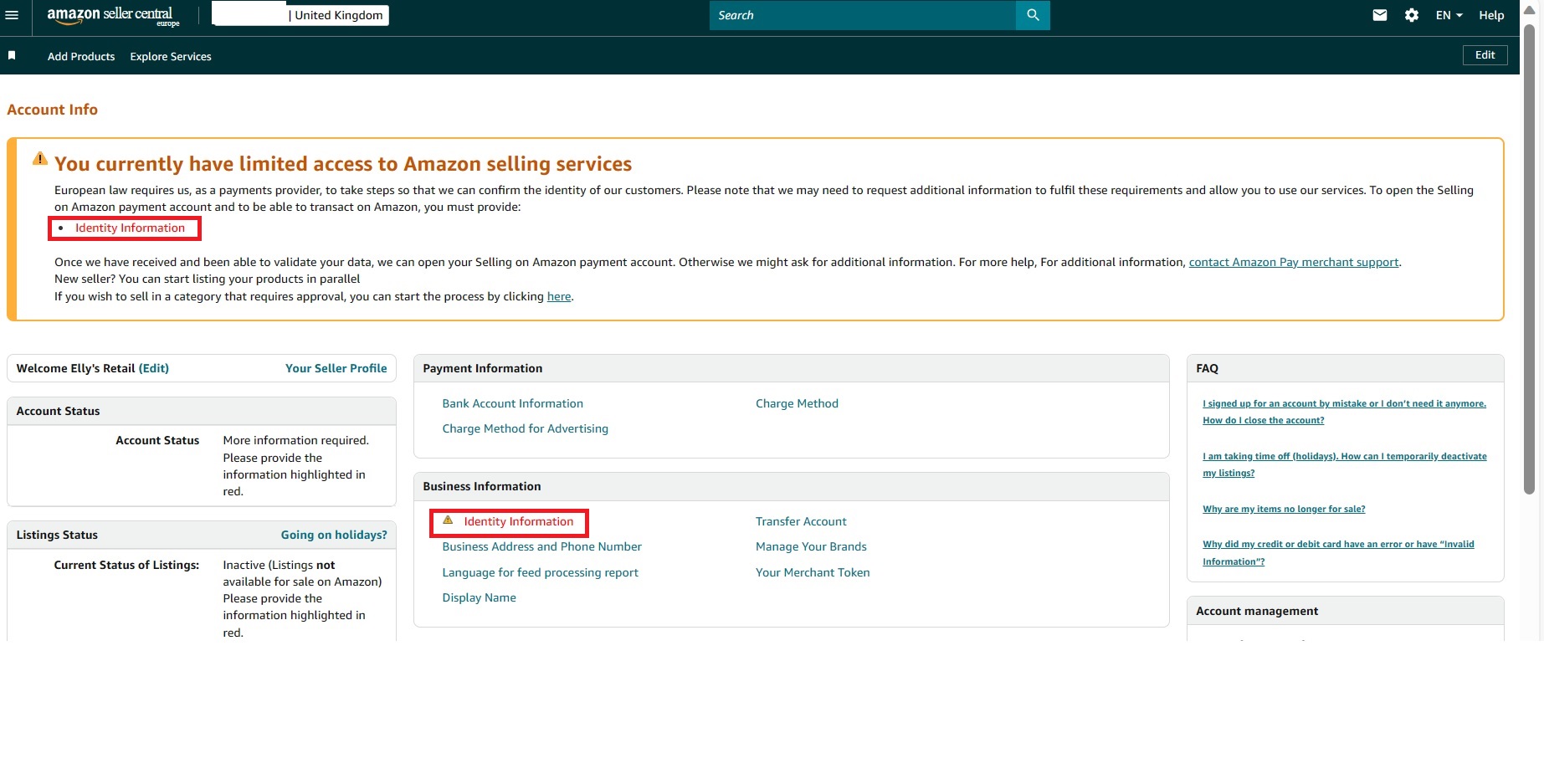
Task: Click the Business Information section header
Action: point(791,486)
